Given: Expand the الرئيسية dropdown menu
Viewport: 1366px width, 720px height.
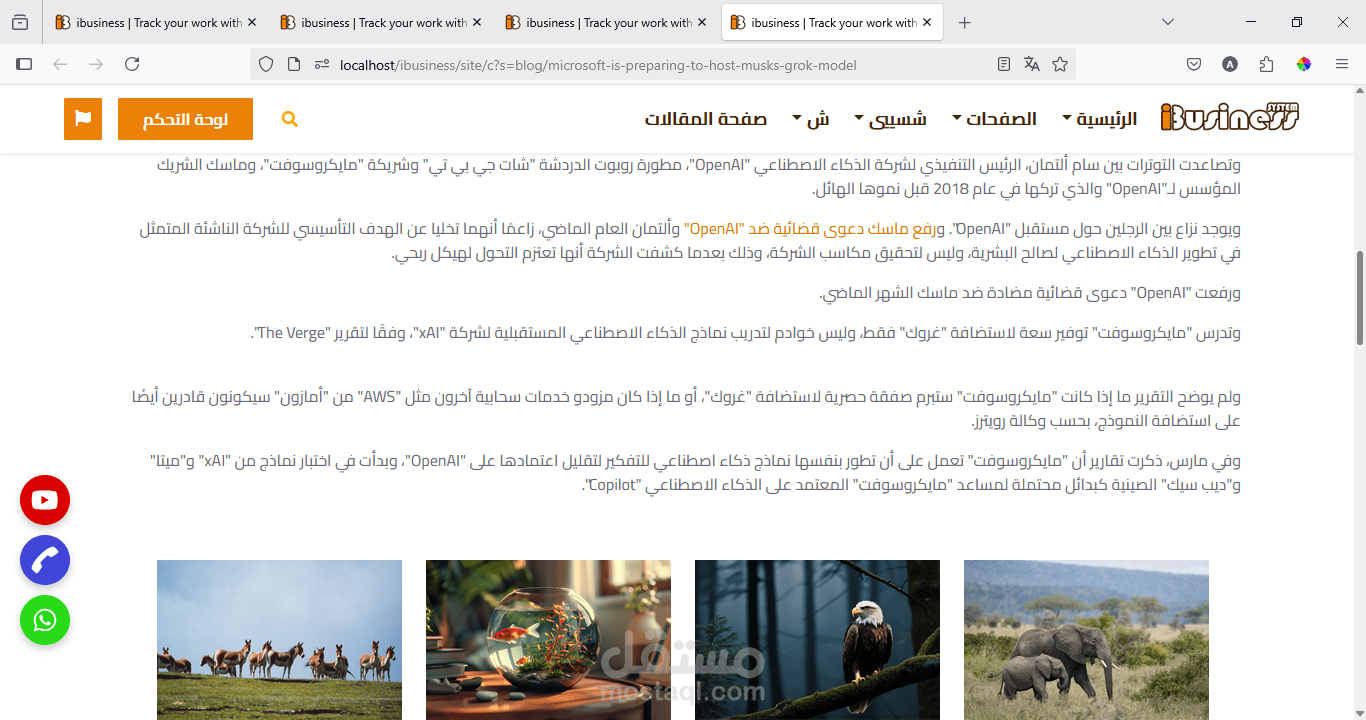Looking at the screenshot, I should (x=1100, y=119).
